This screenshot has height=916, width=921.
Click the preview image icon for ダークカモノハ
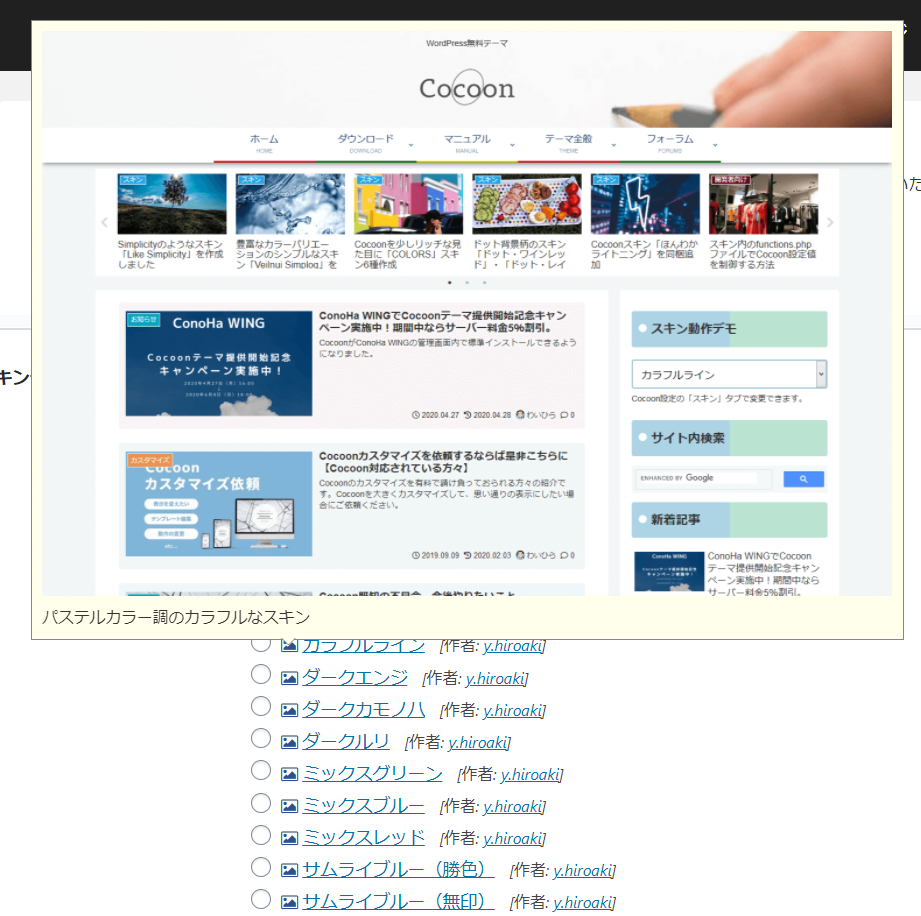click(x=289, y=710)
